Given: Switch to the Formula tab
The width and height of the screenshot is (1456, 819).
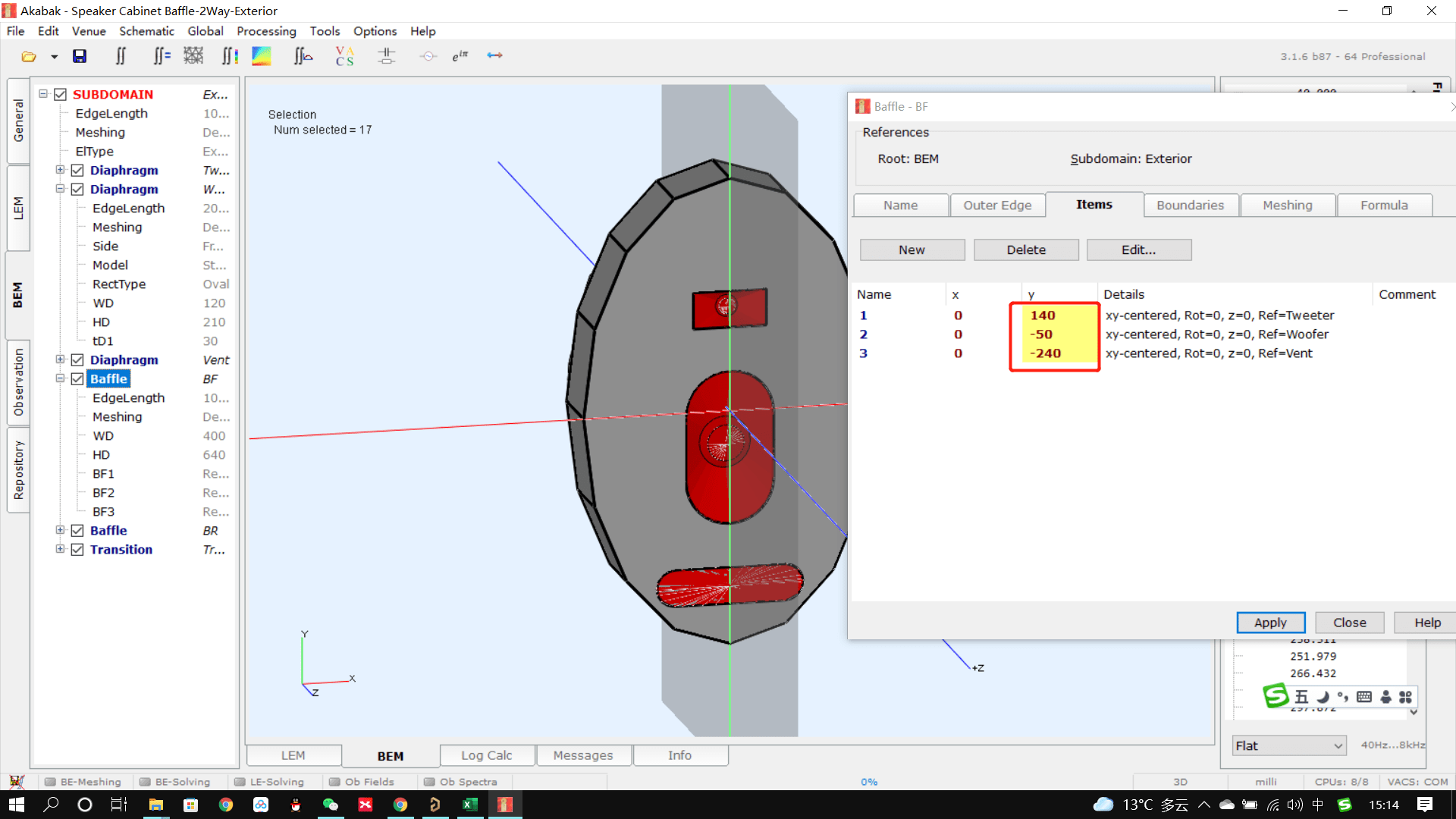Looking at the screenshot, I should 1384,206.
